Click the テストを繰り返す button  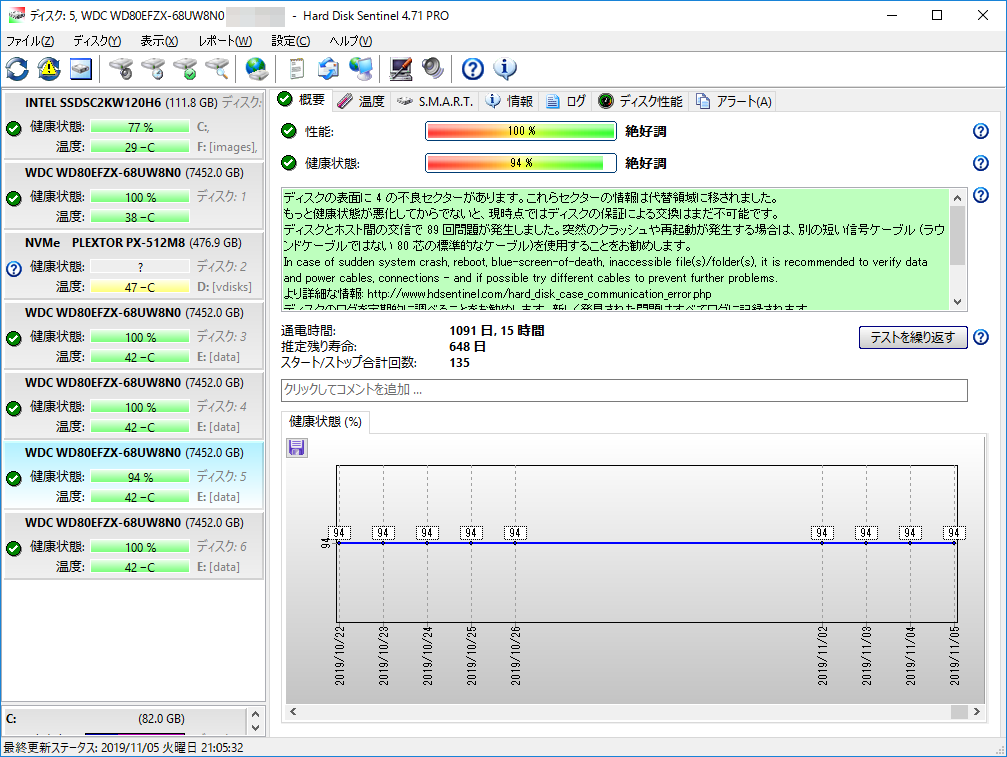coord(913,337)
